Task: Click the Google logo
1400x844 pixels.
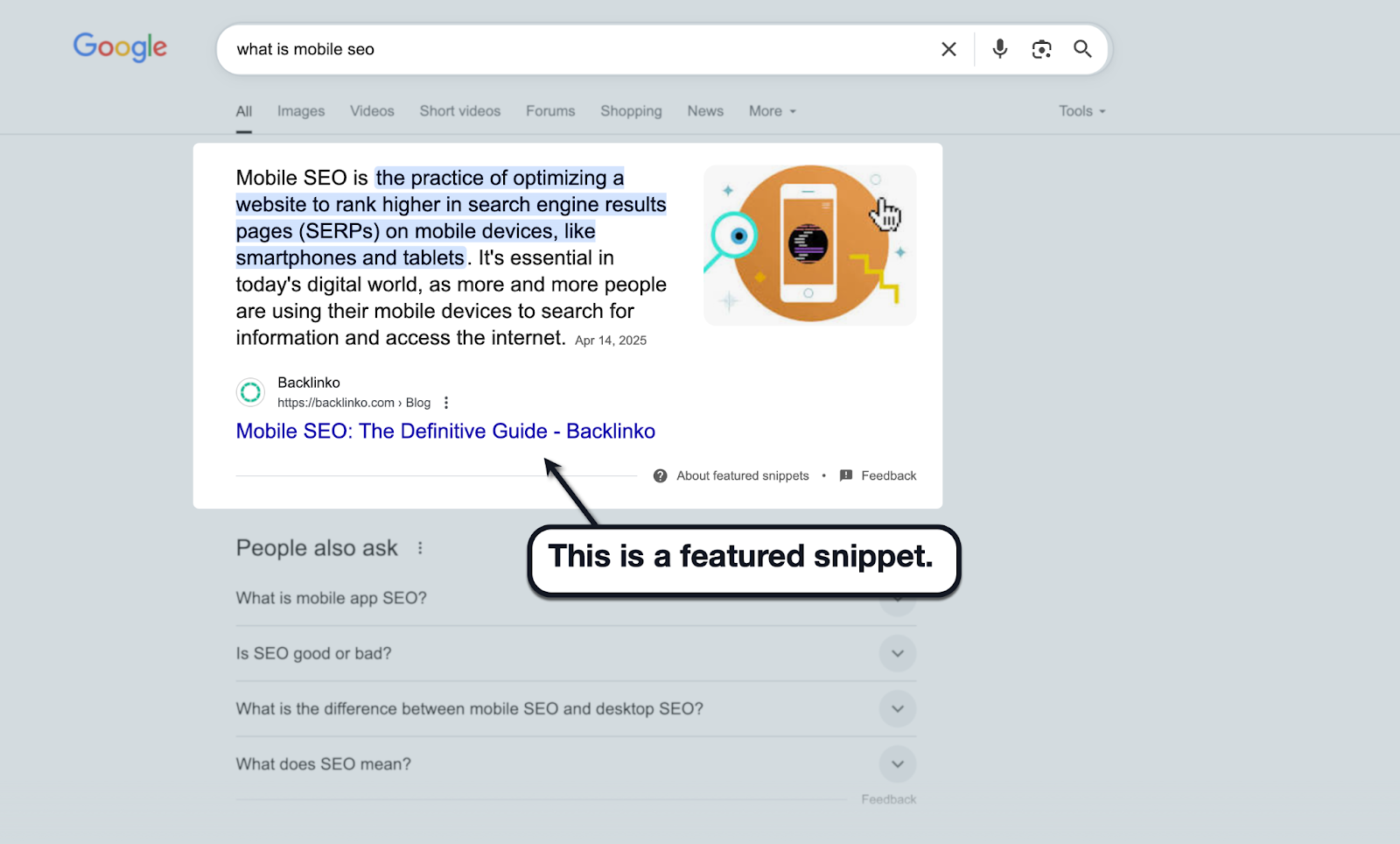Action: [120, 47]
